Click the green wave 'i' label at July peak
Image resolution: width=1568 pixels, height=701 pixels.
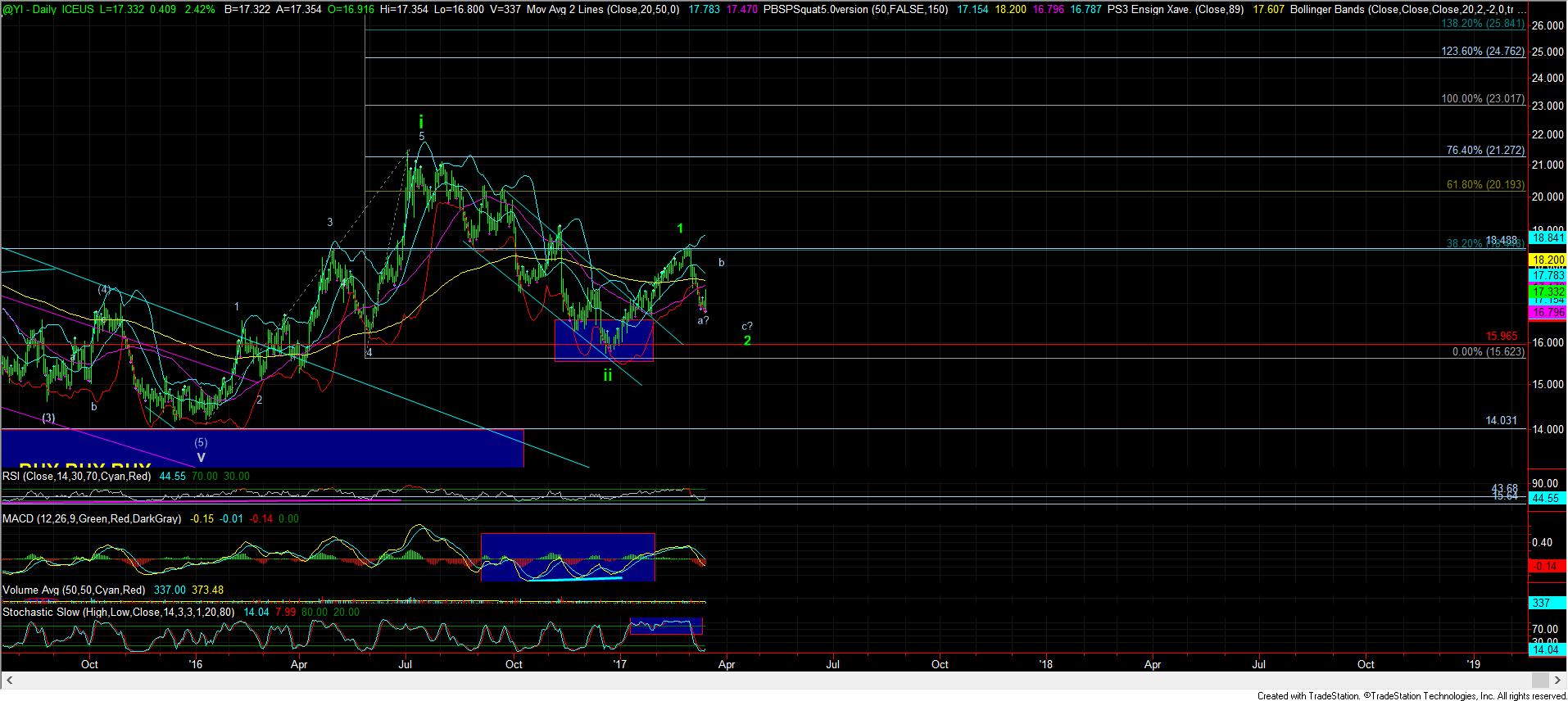point(421,121)
